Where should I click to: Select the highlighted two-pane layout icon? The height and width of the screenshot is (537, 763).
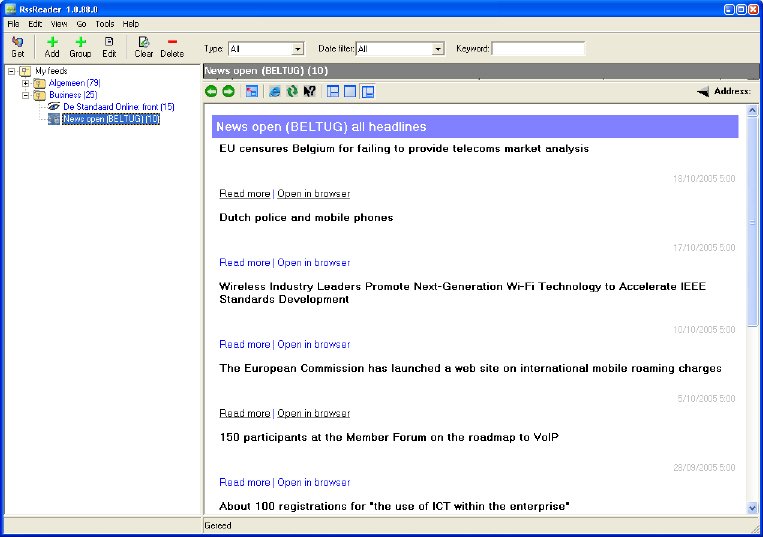tap(368, 91)
